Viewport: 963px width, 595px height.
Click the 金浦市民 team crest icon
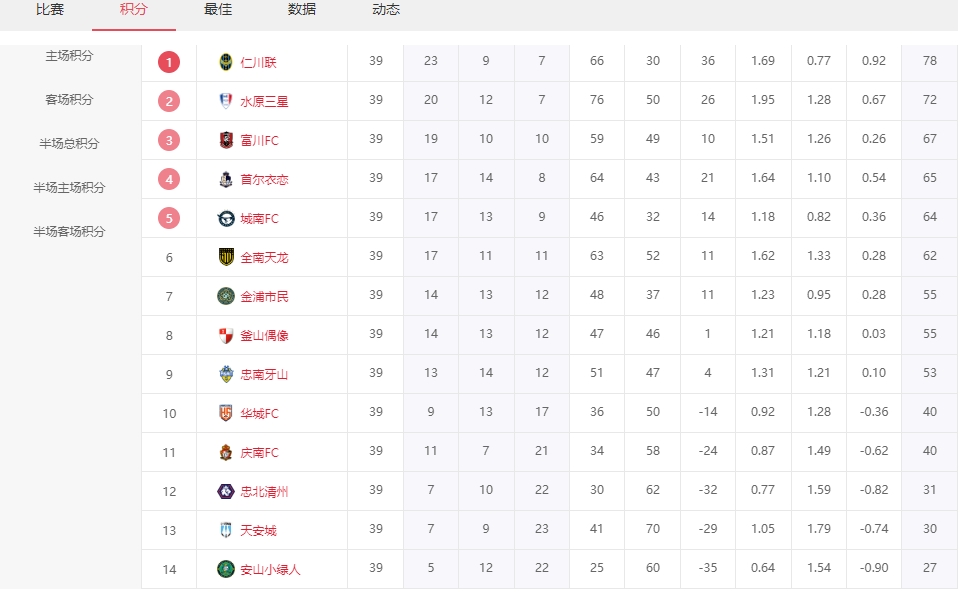pyautogui.click(x=226, y=296)
